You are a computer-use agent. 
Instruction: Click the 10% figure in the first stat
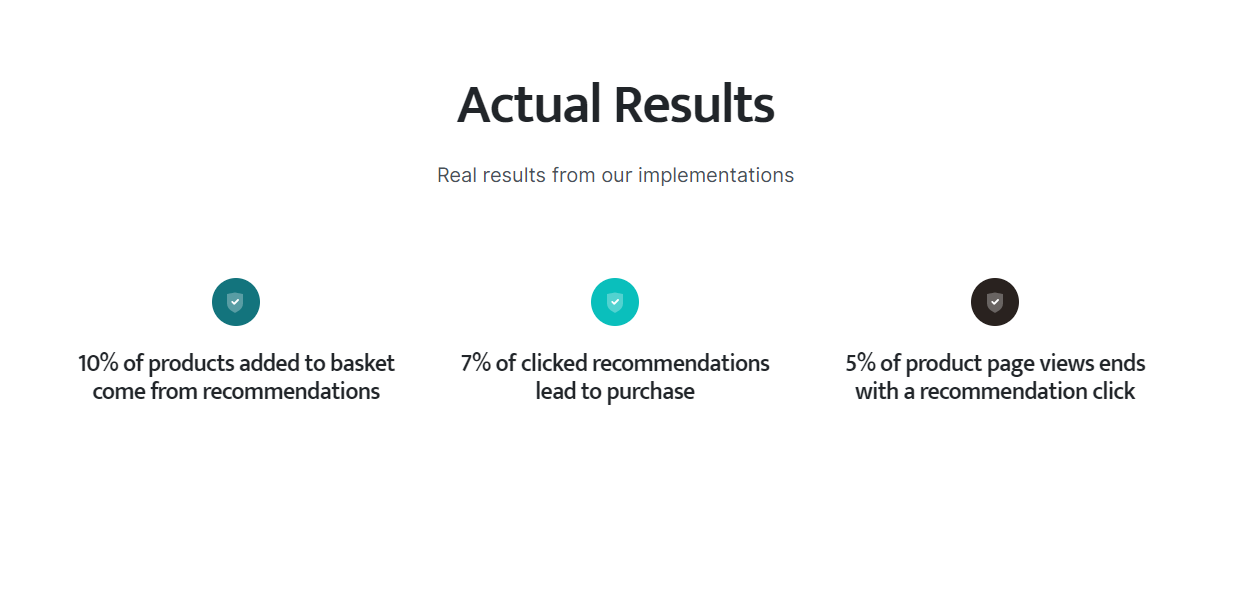coord(98,363)
